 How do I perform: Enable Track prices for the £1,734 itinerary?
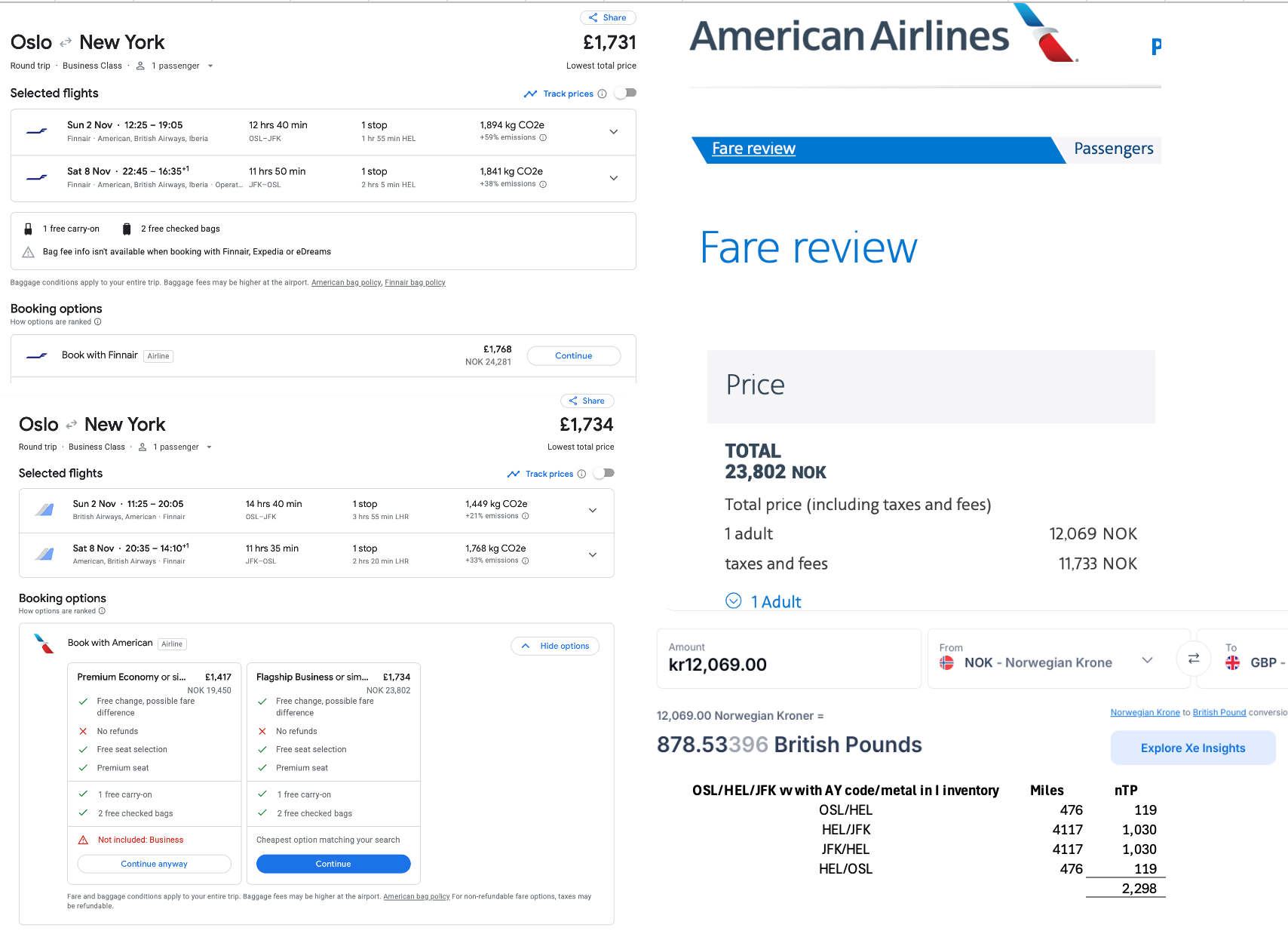[603, 473]
